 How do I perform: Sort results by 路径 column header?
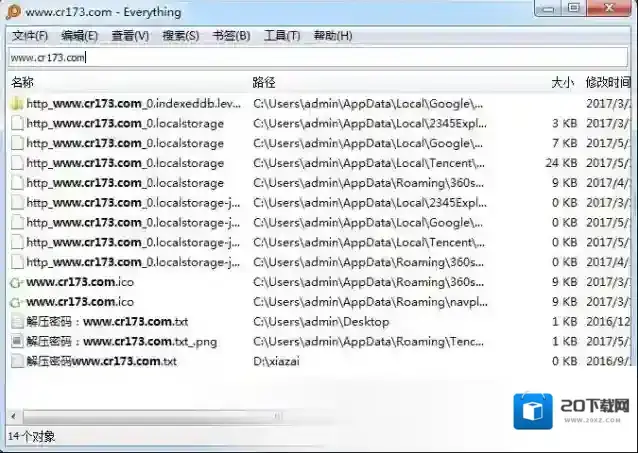pyautogui.click(x=264, y=82)
